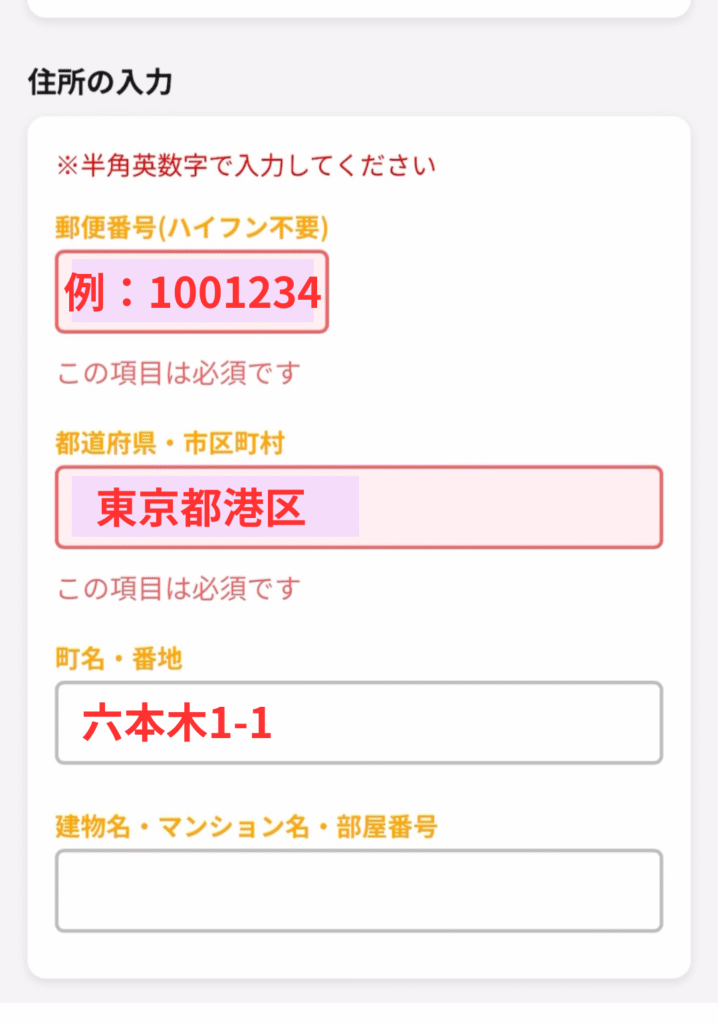The width and height of the screenshot is (718, 1024).
Task: Click empty gray area right of 住所の入力 heading
Action: 450,82
